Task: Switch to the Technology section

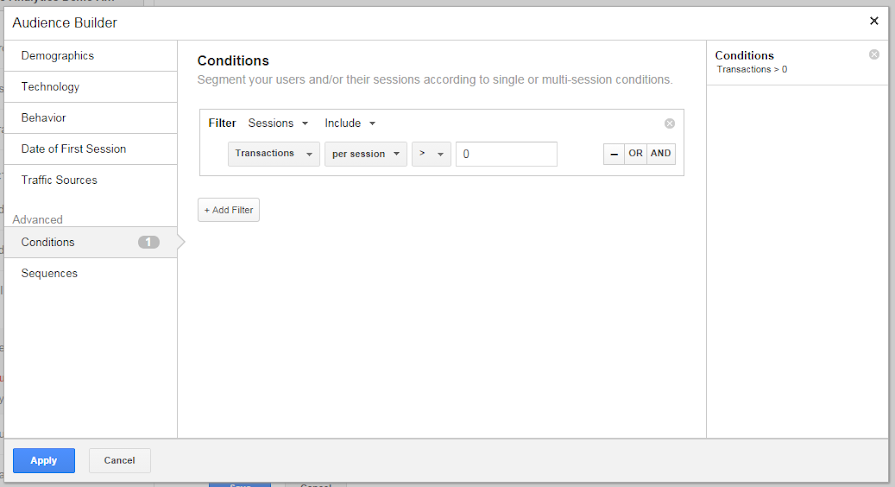Action: click(91, 87)
